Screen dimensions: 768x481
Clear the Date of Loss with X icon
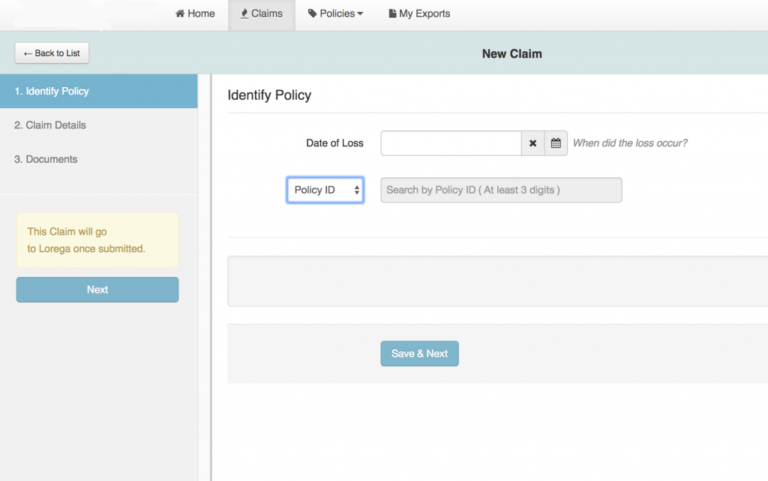[x=533, y=143]
